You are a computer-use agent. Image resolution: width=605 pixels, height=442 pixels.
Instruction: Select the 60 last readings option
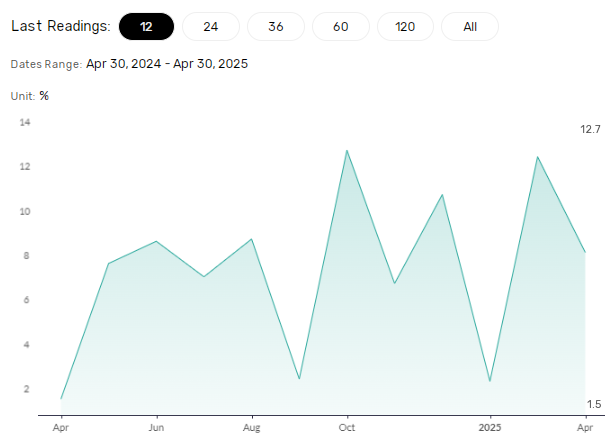[341, 27]
